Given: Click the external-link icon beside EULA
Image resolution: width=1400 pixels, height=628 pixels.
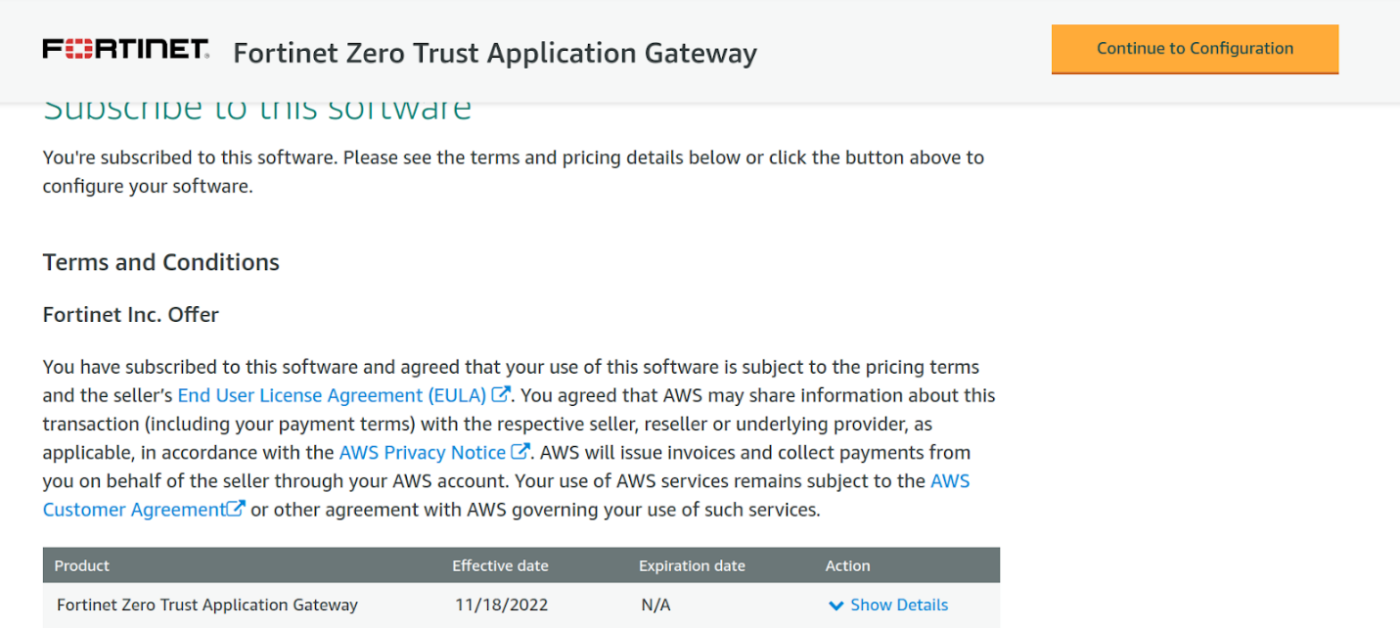Looking at the screenshot, I should pyautogui.click(x=500, y=394).
